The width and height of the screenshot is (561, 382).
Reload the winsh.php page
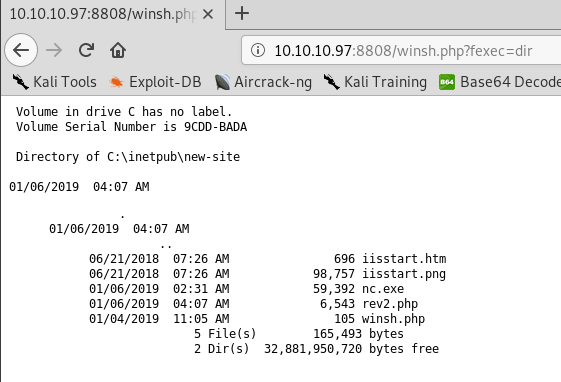tap(86, 50)
